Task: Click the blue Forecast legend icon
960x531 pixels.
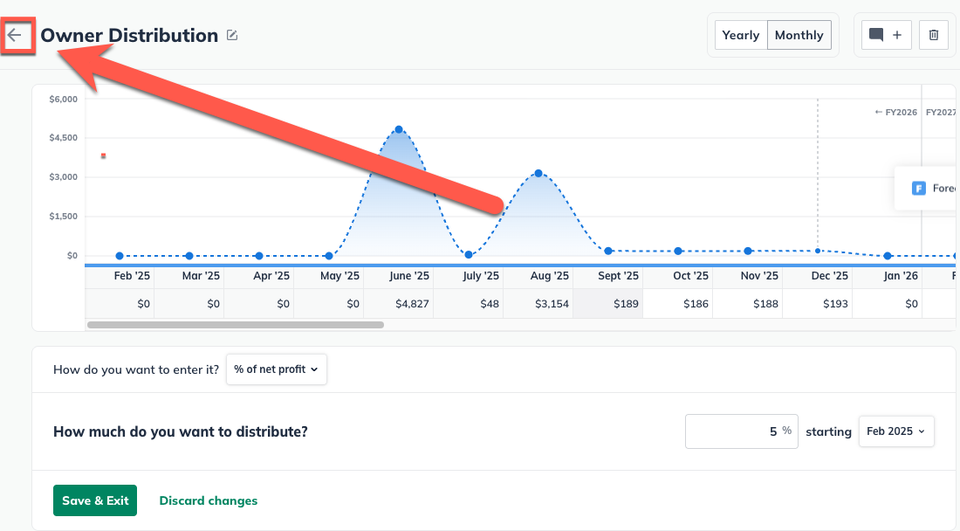Action: click(x=918, y=188)
